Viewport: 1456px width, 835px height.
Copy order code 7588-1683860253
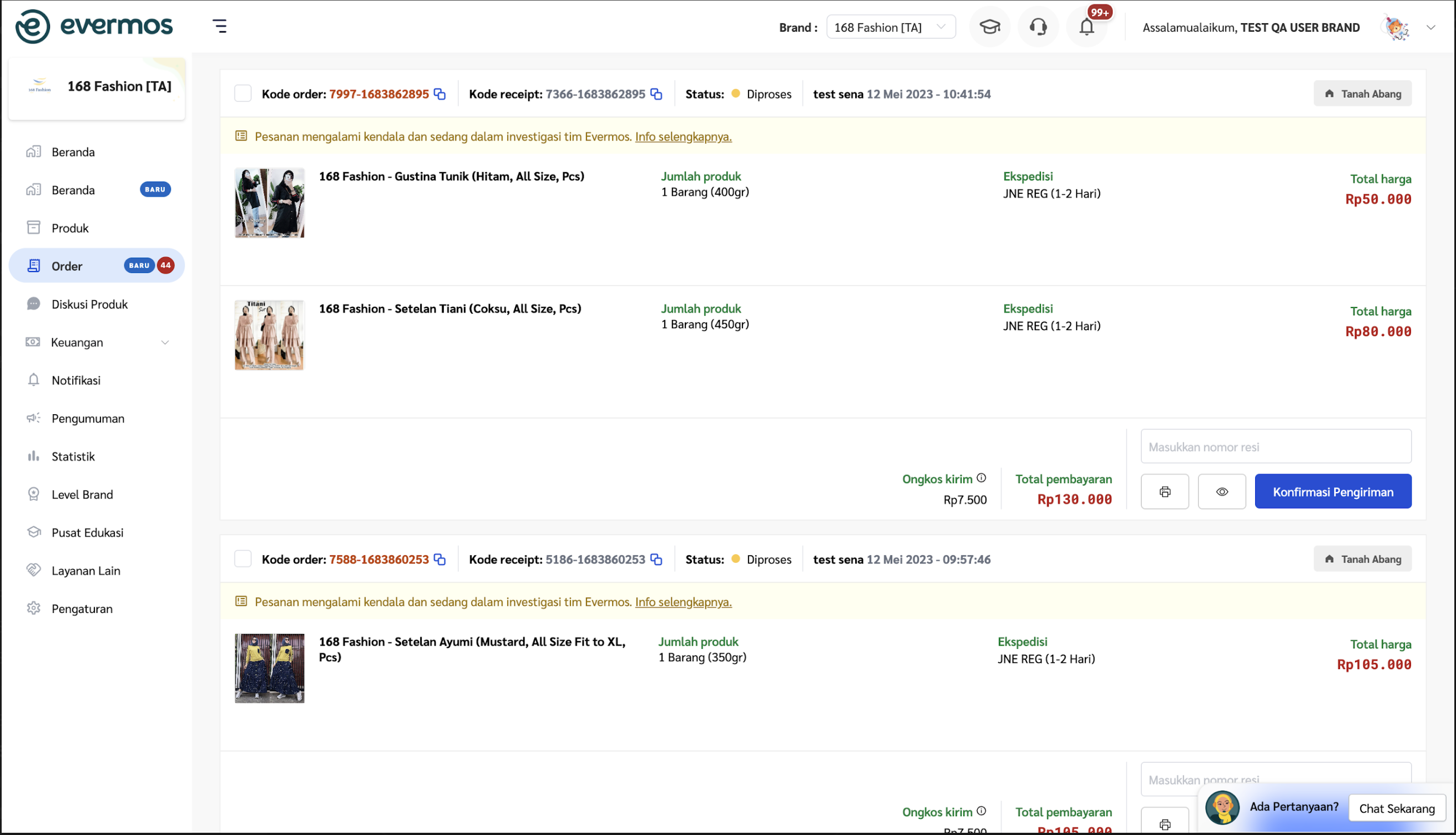click(439, 559)
